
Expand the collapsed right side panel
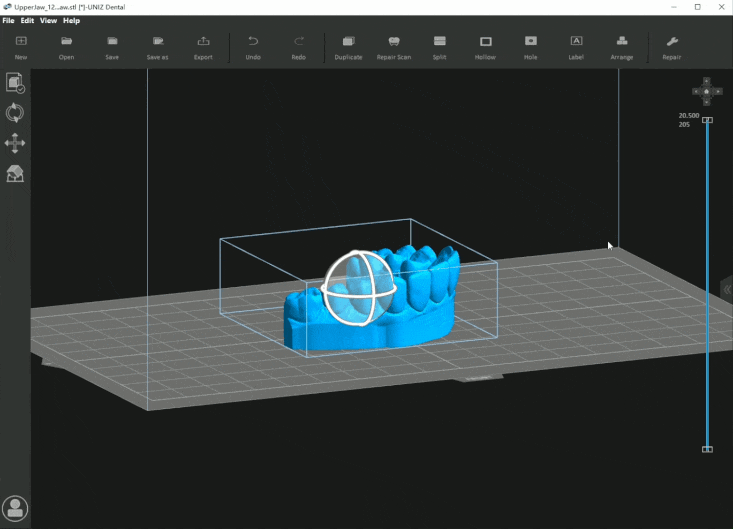click(x=727, y=288)
